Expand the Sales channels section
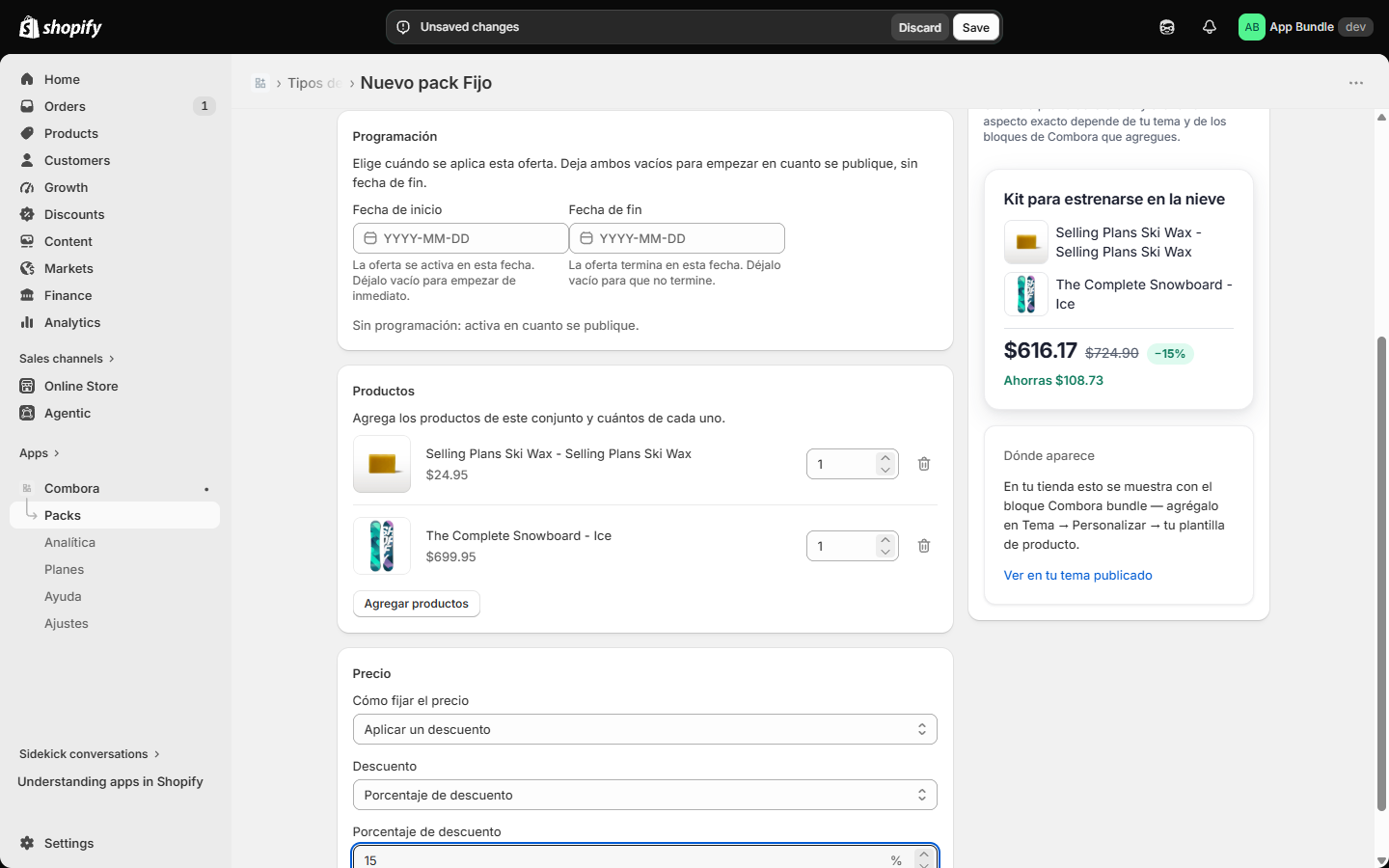Viewport: 1389px width, 868px height. point(67,359)
